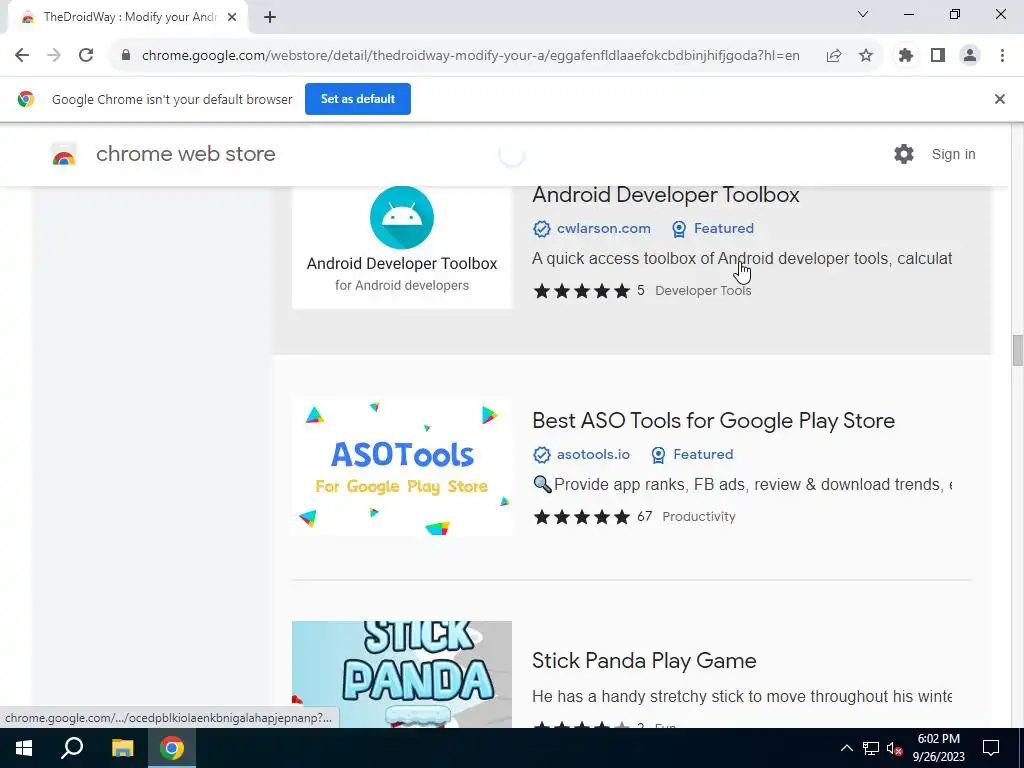
Task: Click star rating of Android Developer Toolbox
Action: (581, 291)
